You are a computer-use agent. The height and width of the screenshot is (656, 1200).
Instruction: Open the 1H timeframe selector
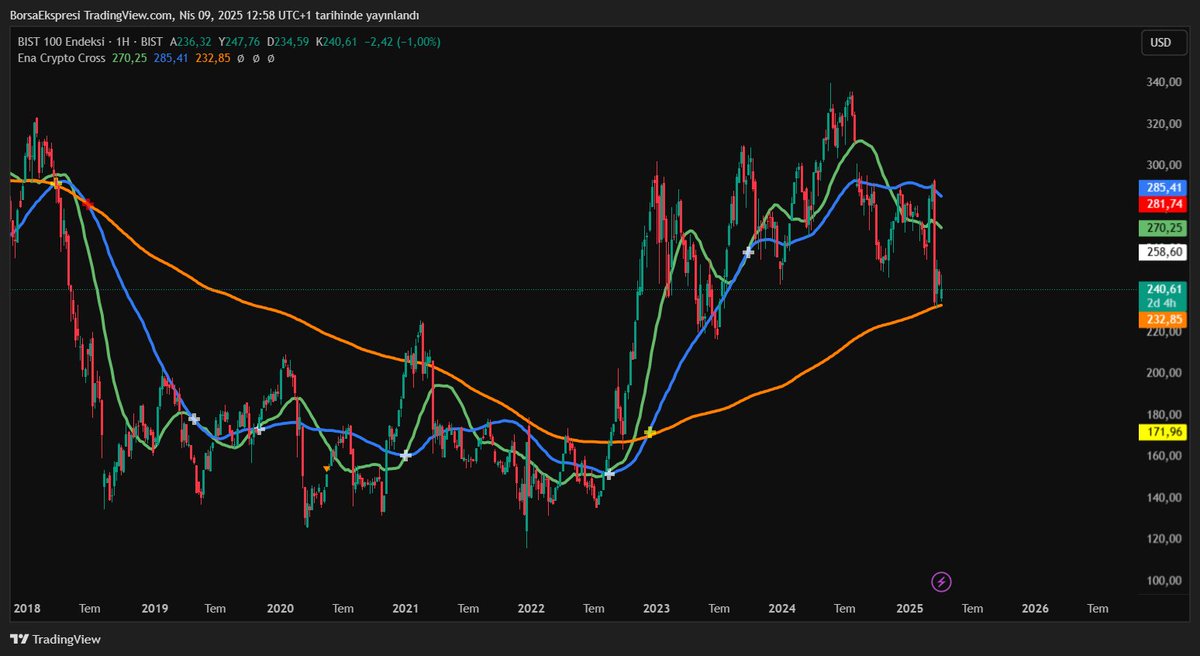[122, 42]
